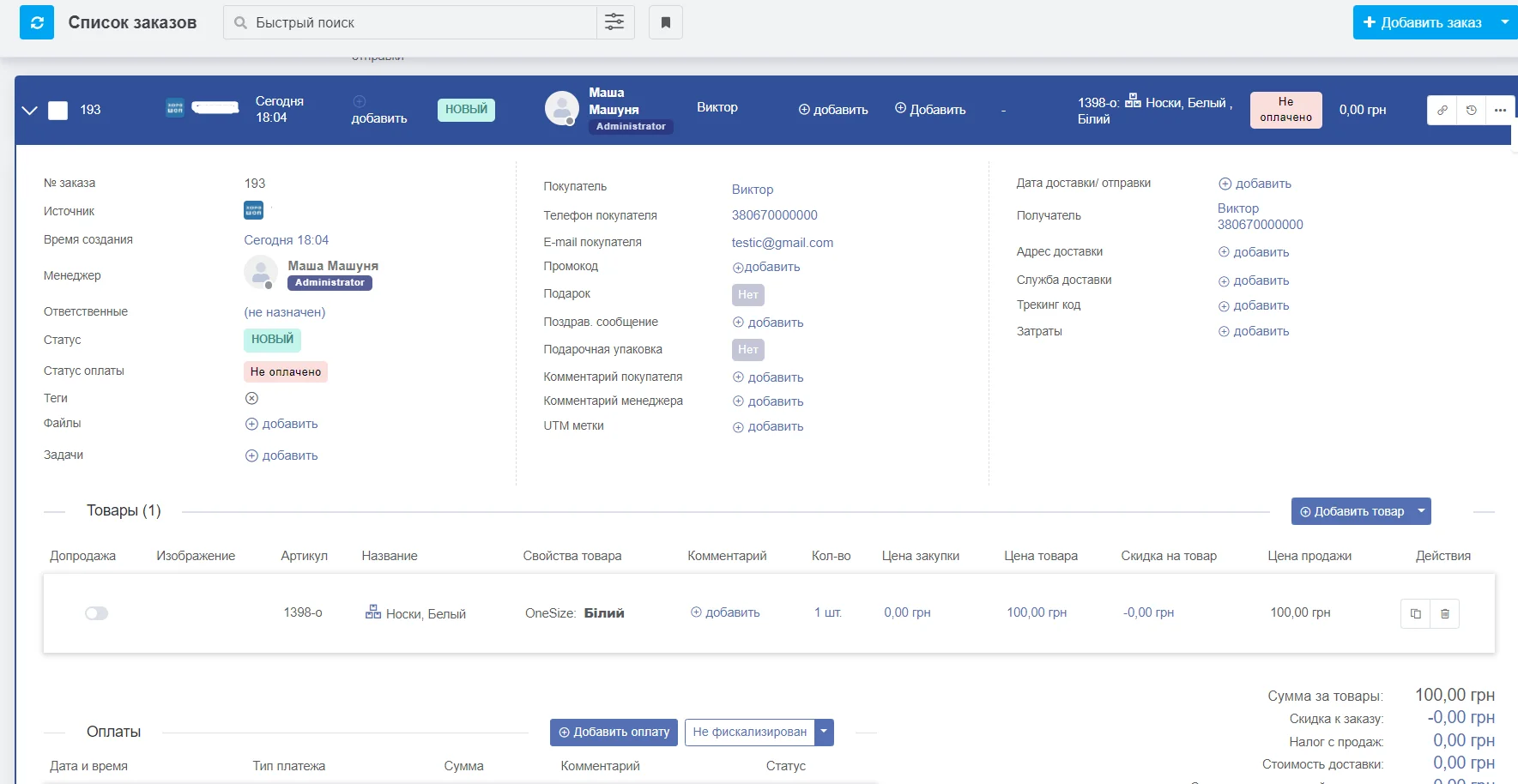The width and height of the screenshot is (1518, 784).
Task: Delete the Носки product with the trash icon
Action: (x=1444, y=613)
